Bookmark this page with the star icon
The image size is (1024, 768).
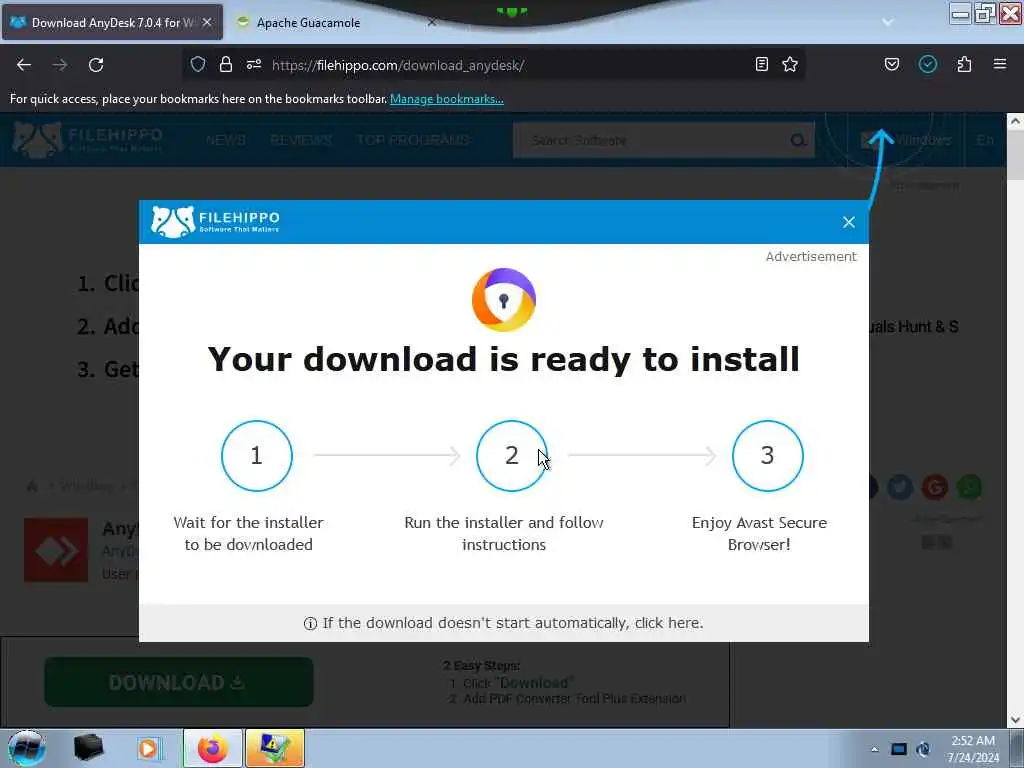(x=790, y=64)
